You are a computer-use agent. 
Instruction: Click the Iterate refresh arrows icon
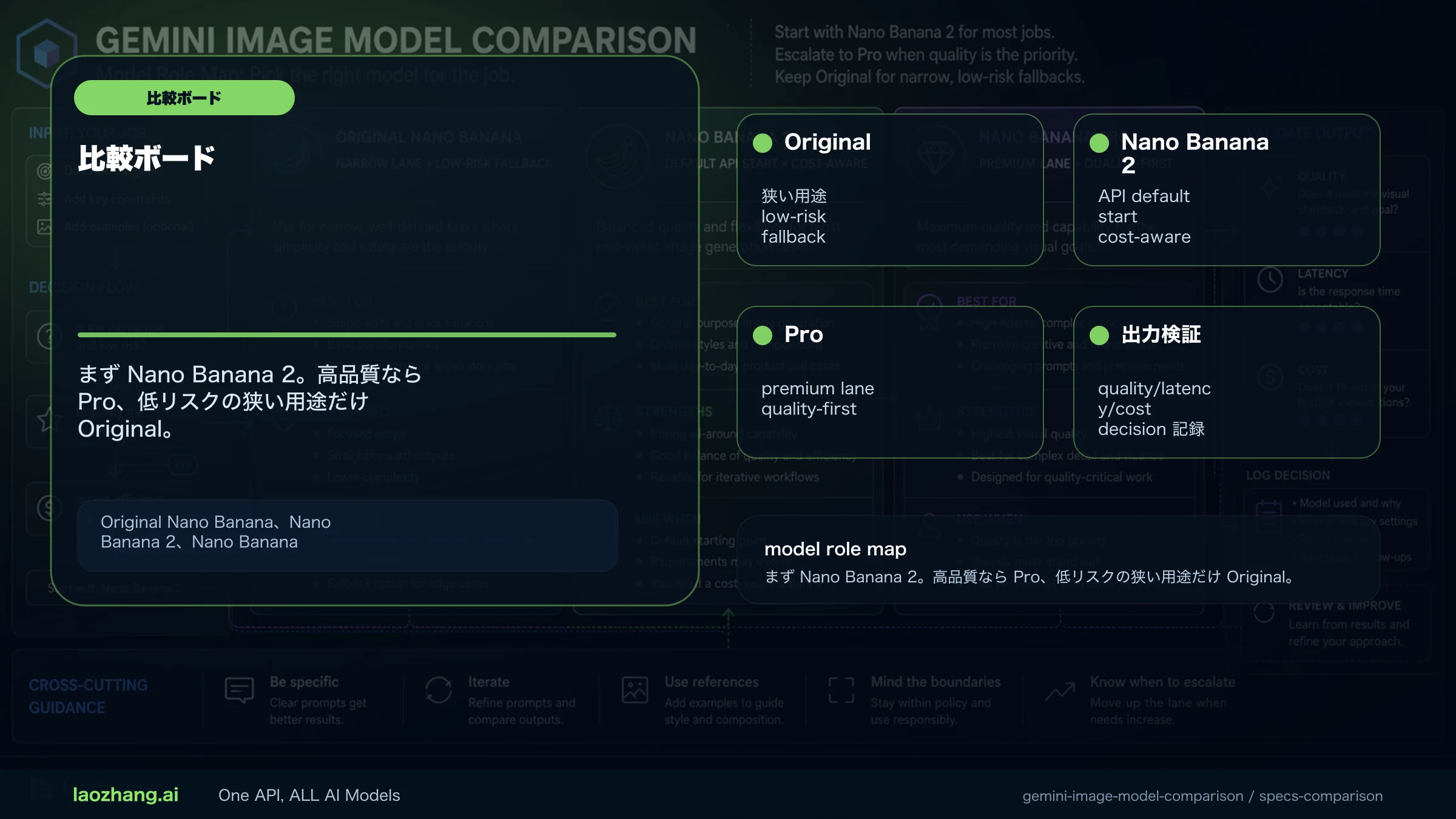pos(439,690)
